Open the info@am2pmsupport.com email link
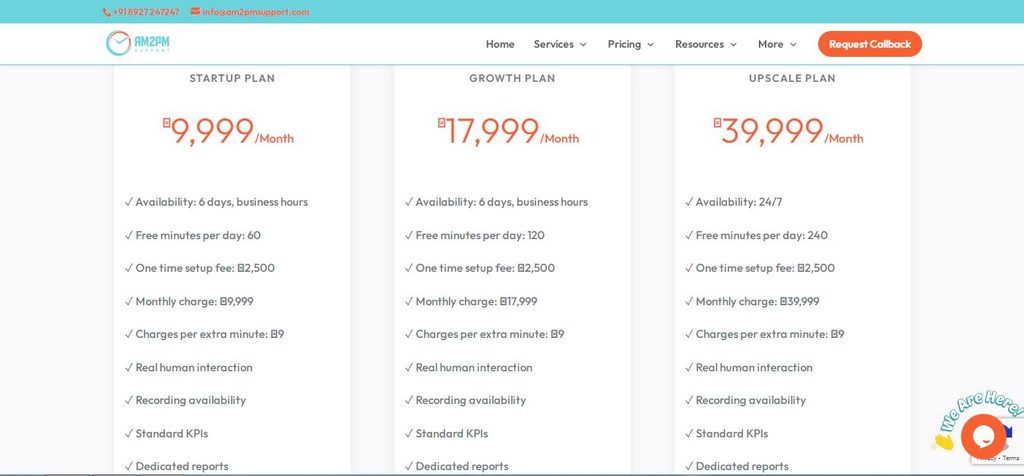1024x476 pixels. (255, 12)
